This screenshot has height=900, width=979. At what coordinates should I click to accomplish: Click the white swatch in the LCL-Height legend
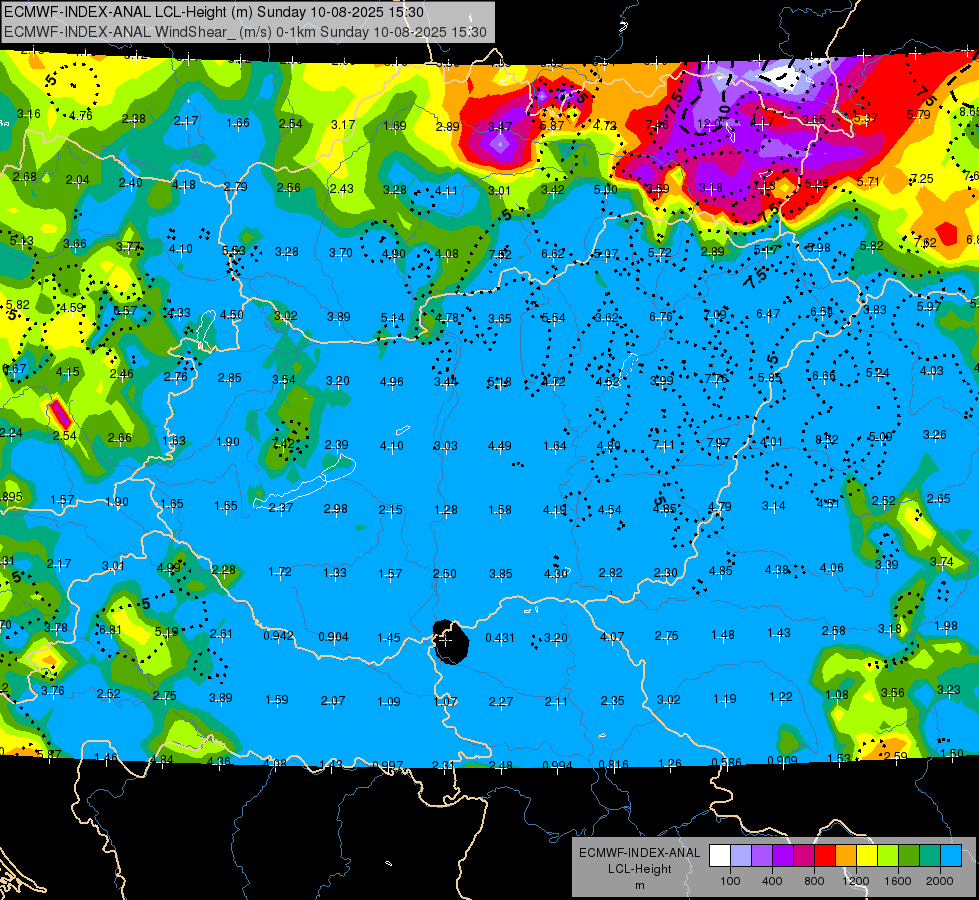tap(720, 855)
